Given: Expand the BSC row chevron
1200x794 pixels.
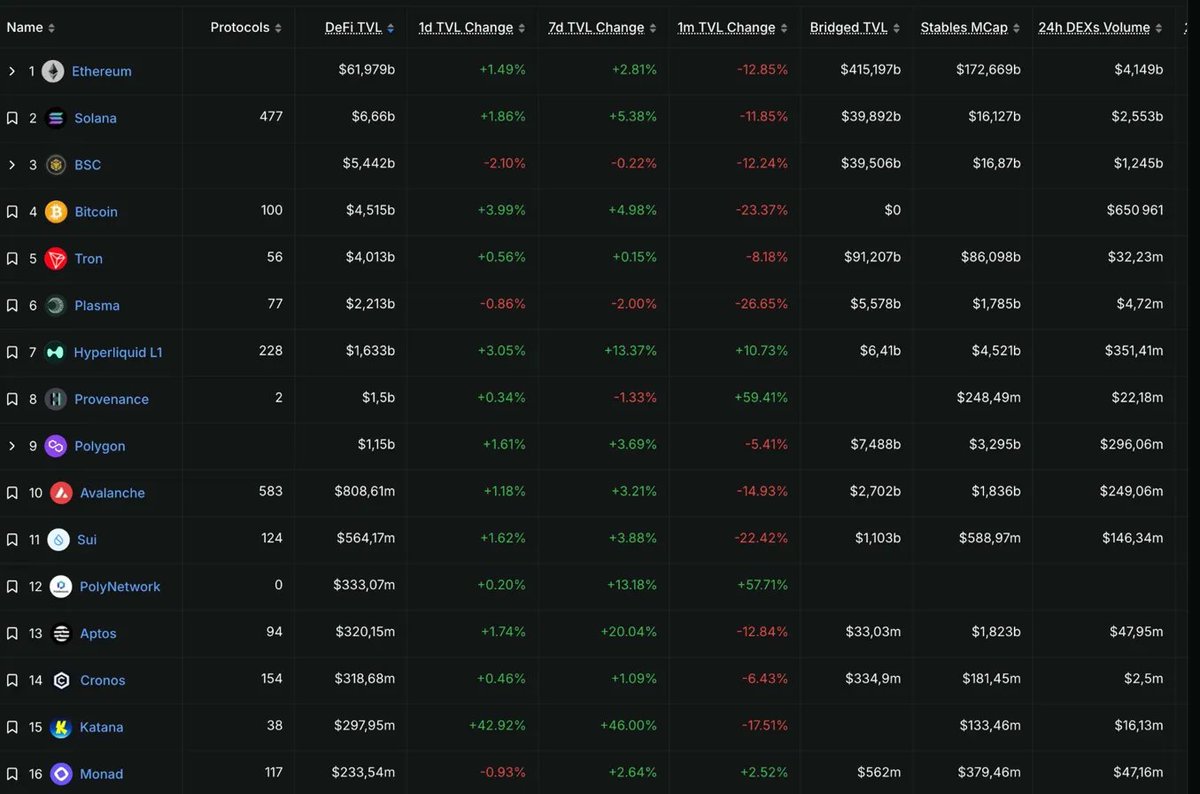Looking at the screenshot, I should click(x=12, y=165).
